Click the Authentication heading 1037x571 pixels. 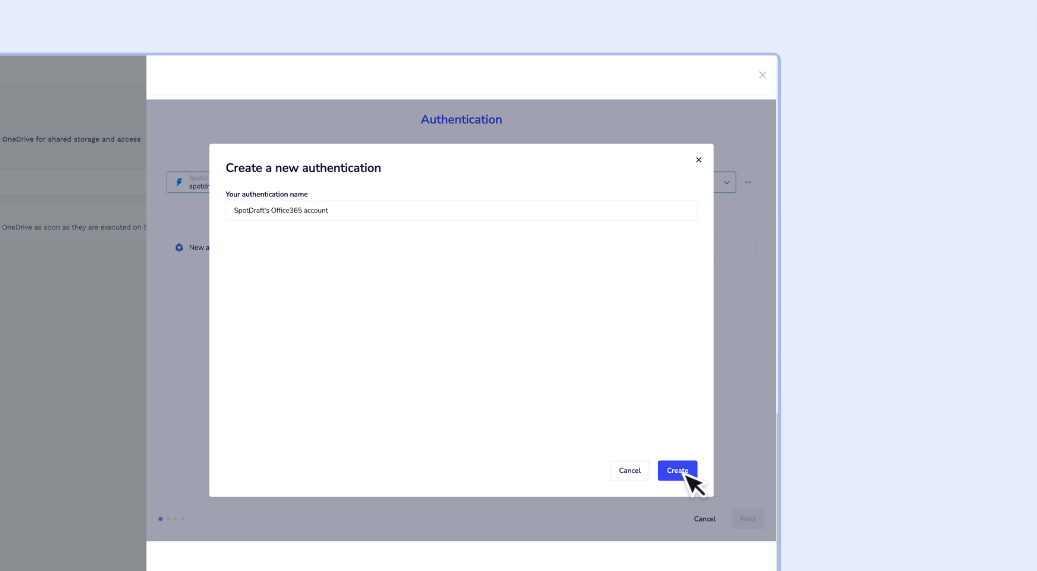pos(461,119)
